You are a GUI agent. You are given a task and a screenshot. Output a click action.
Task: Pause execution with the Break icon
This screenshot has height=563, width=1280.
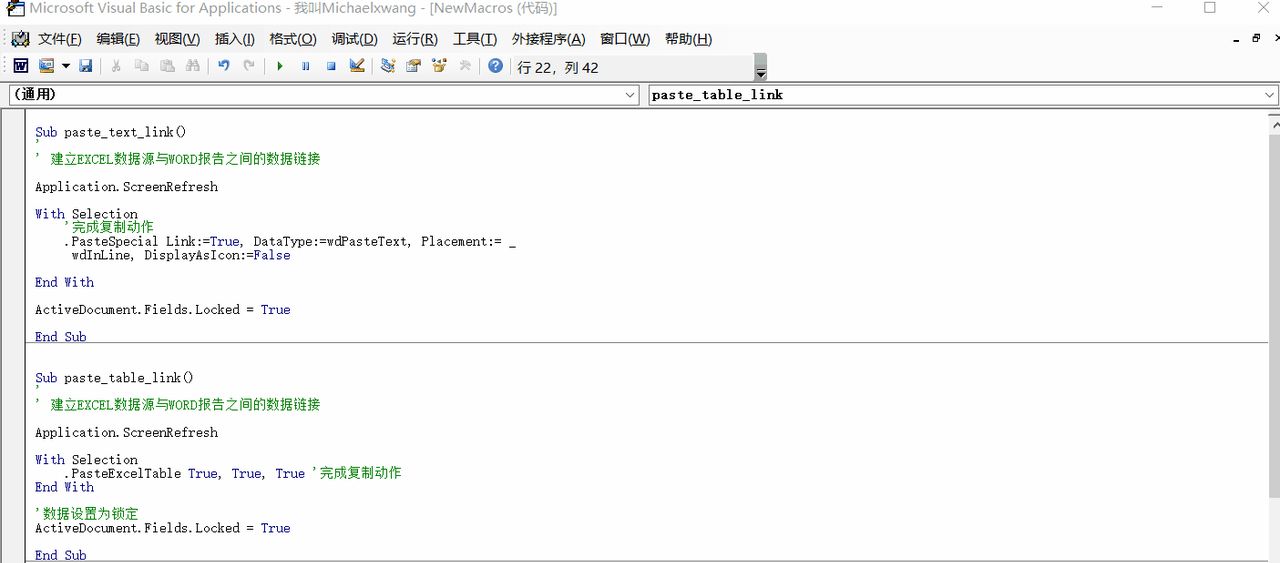[x=305, y=66]
